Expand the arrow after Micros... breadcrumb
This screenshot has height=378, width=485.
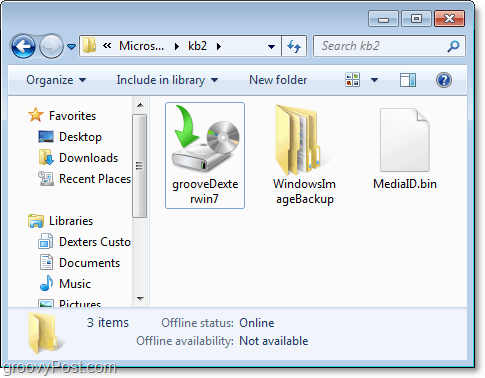(x=177, y=46)
